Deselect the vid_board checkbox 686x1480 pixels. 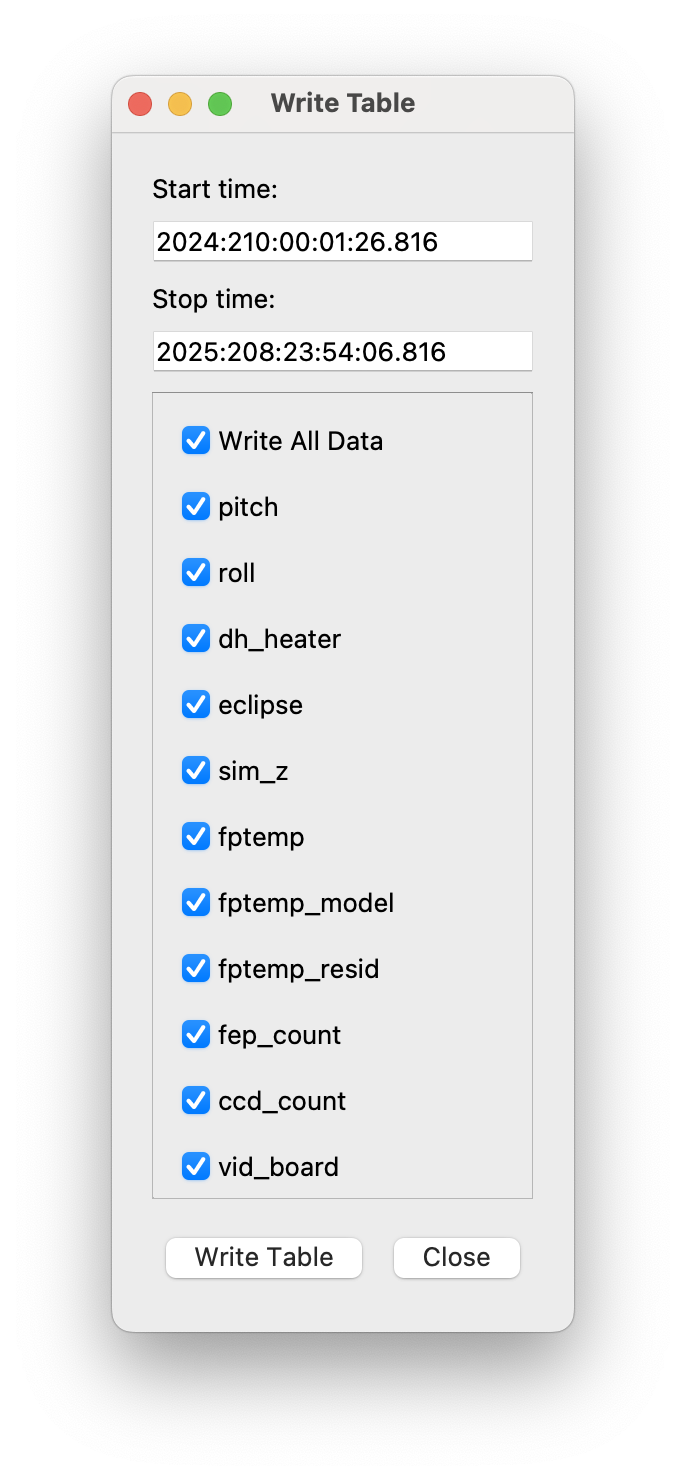(196, 1167)
